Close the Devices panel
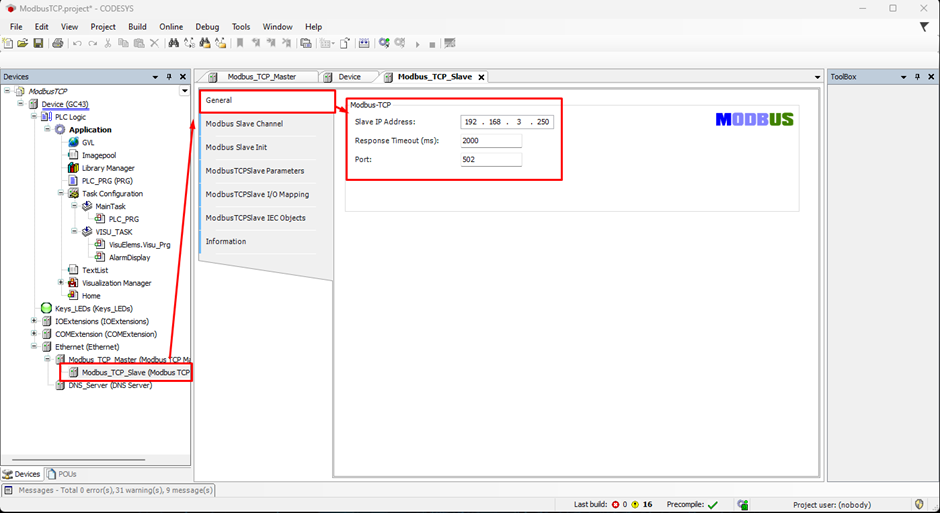The height and width of the screenshot is (513, 940). (183, 77)
